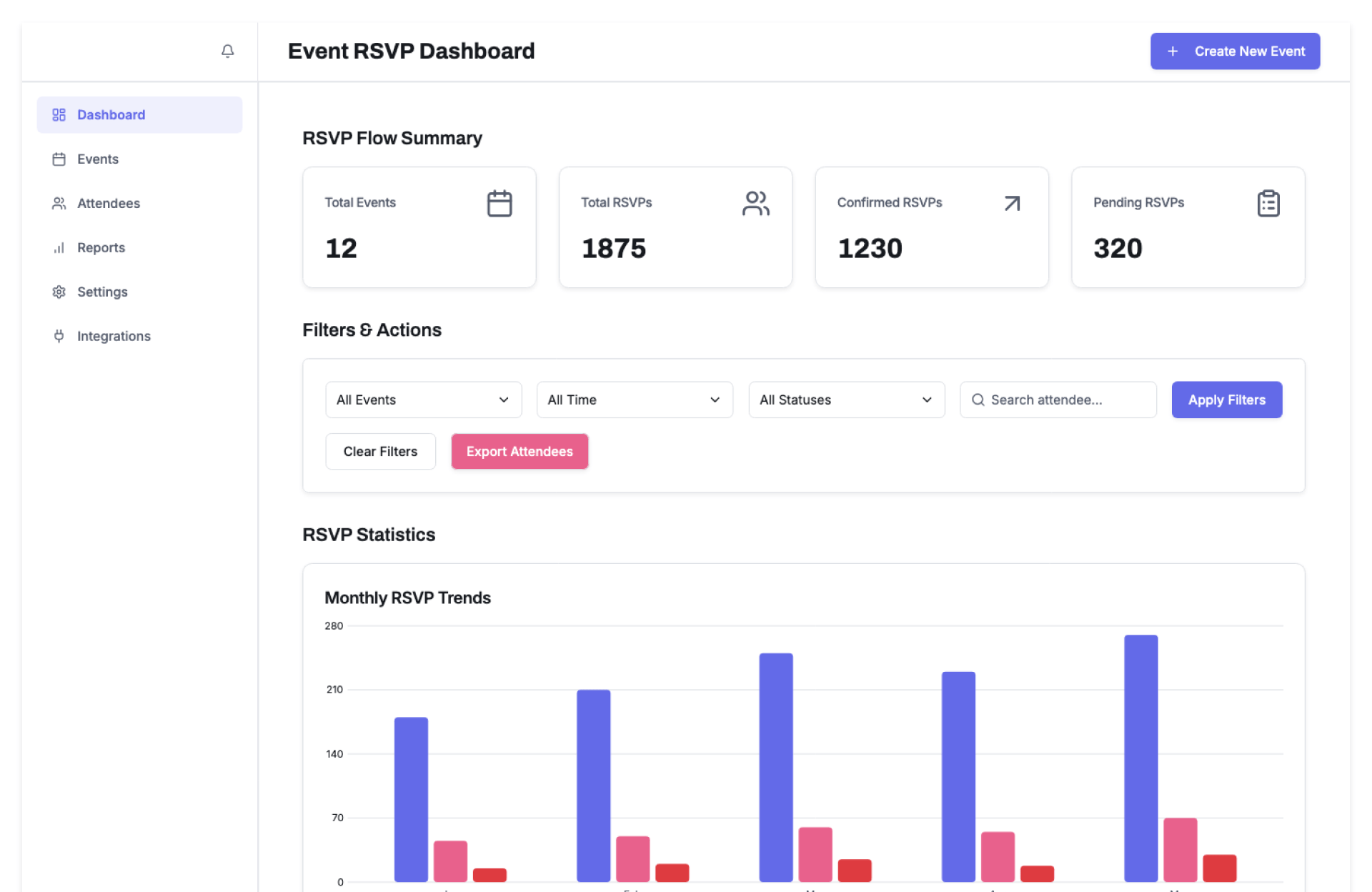Click Create New Event button
This screenshot has height=892, width=1372.
[x=1234, y=51]
